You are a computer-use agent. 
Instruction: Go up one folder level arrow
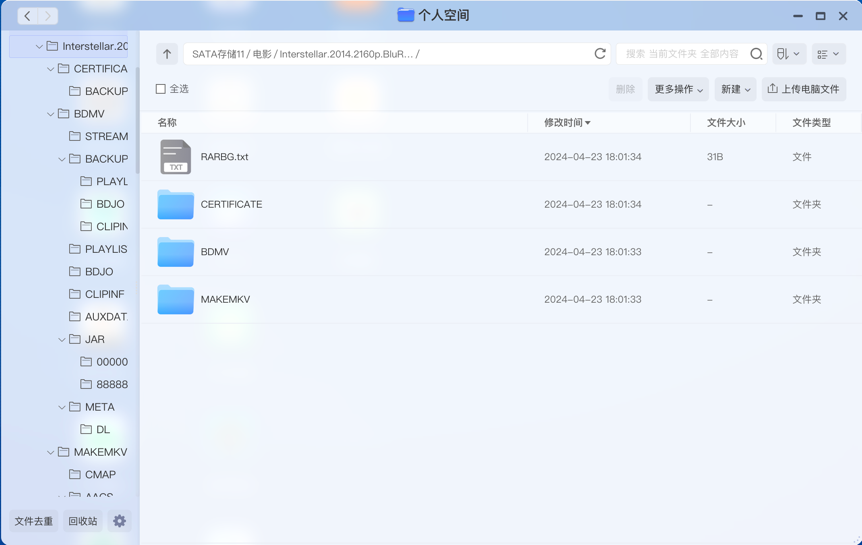167,54
